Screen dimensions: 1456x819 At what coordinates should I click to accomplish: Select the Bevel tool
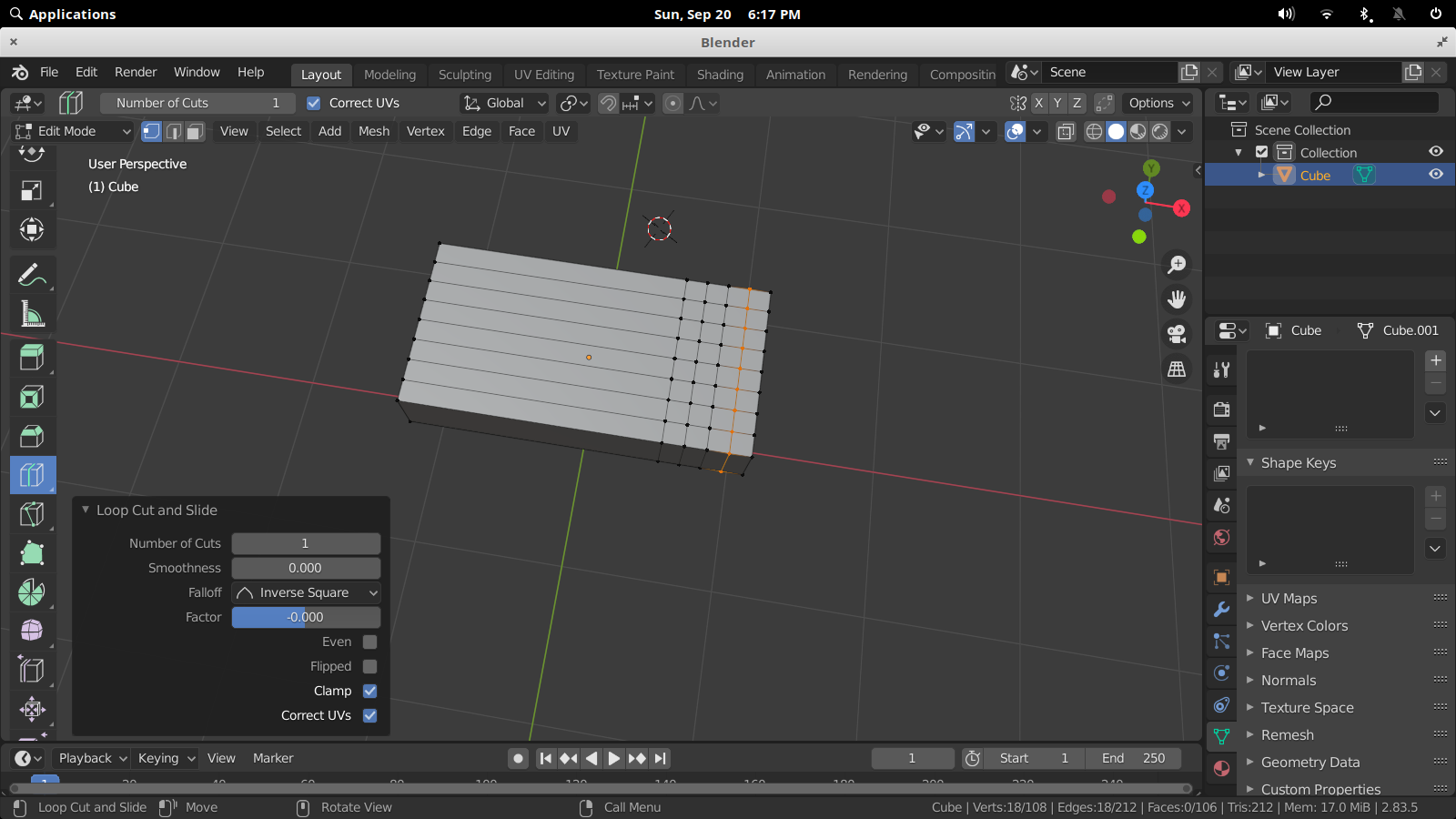[32, 436]
